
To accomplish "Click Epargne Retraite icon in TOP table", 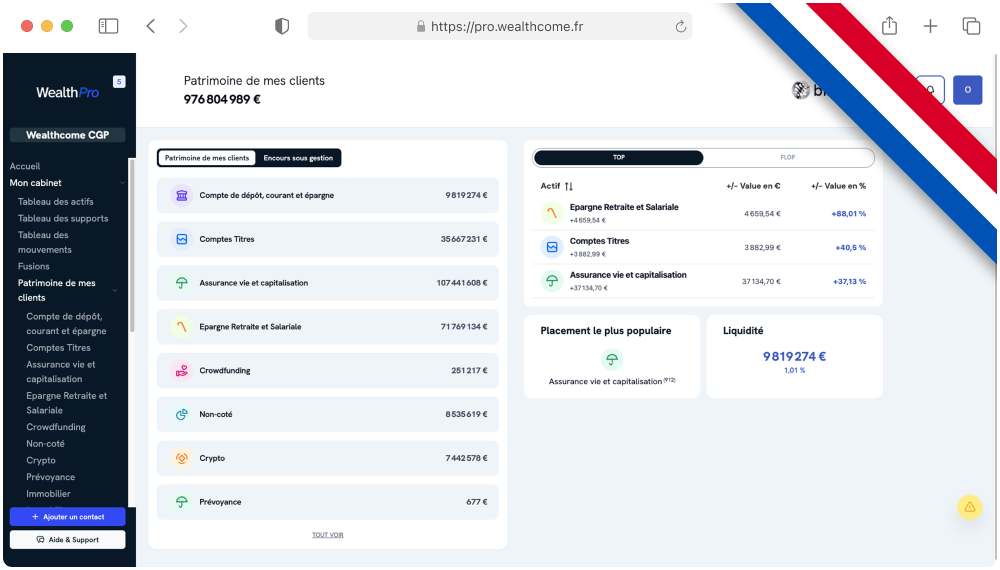I will [x=552, y=213].
